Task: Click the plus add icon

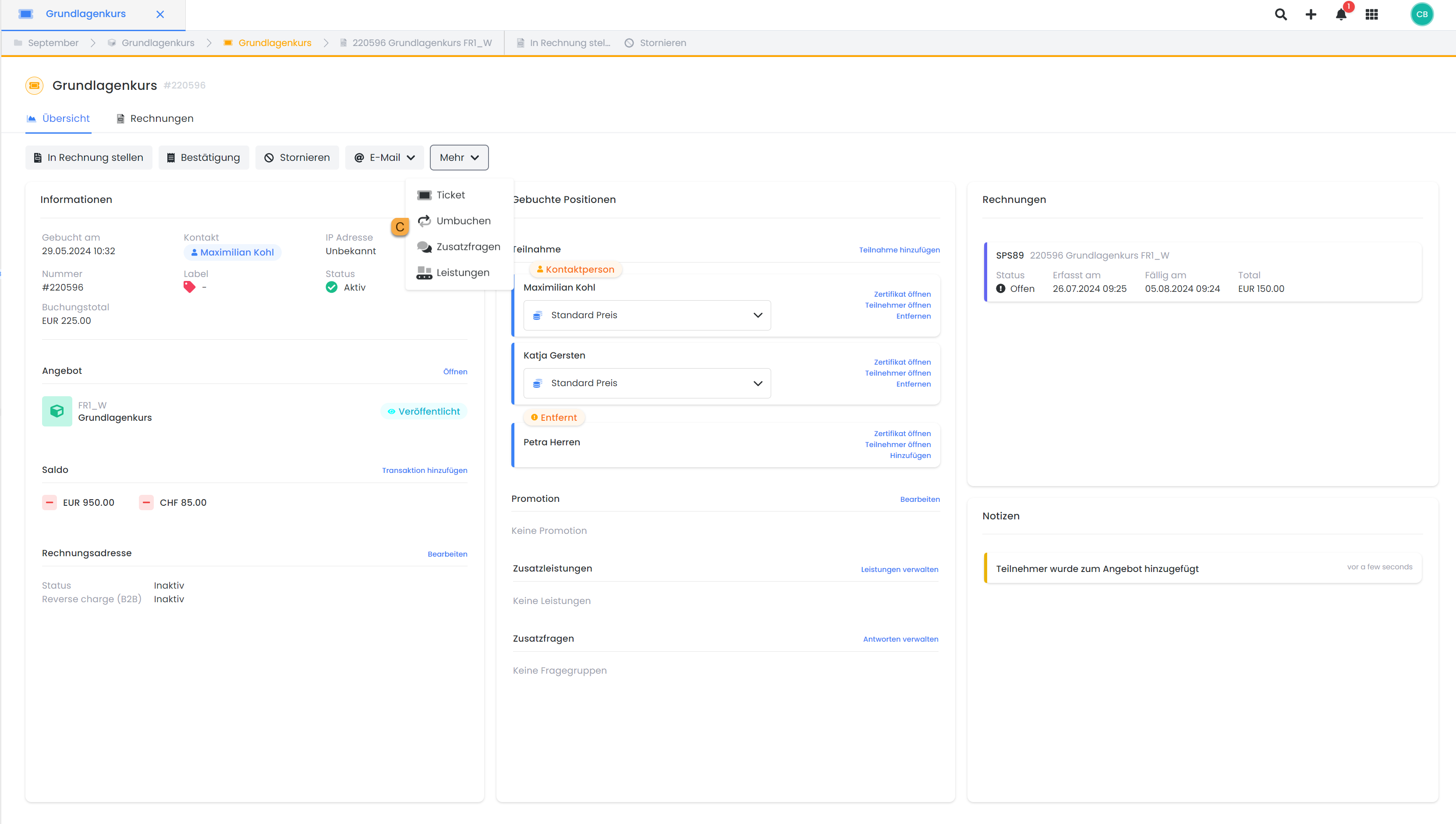Action: (x=1311, y=15)
